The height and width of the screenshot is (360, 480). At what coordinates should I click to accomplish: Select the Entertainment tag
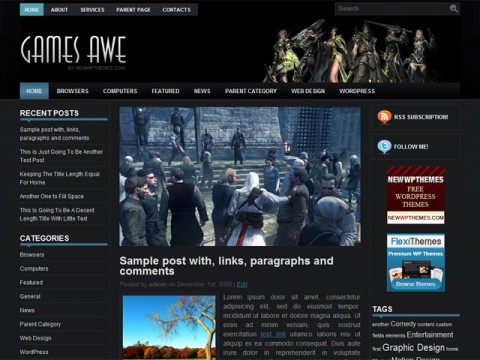[430, 335]
